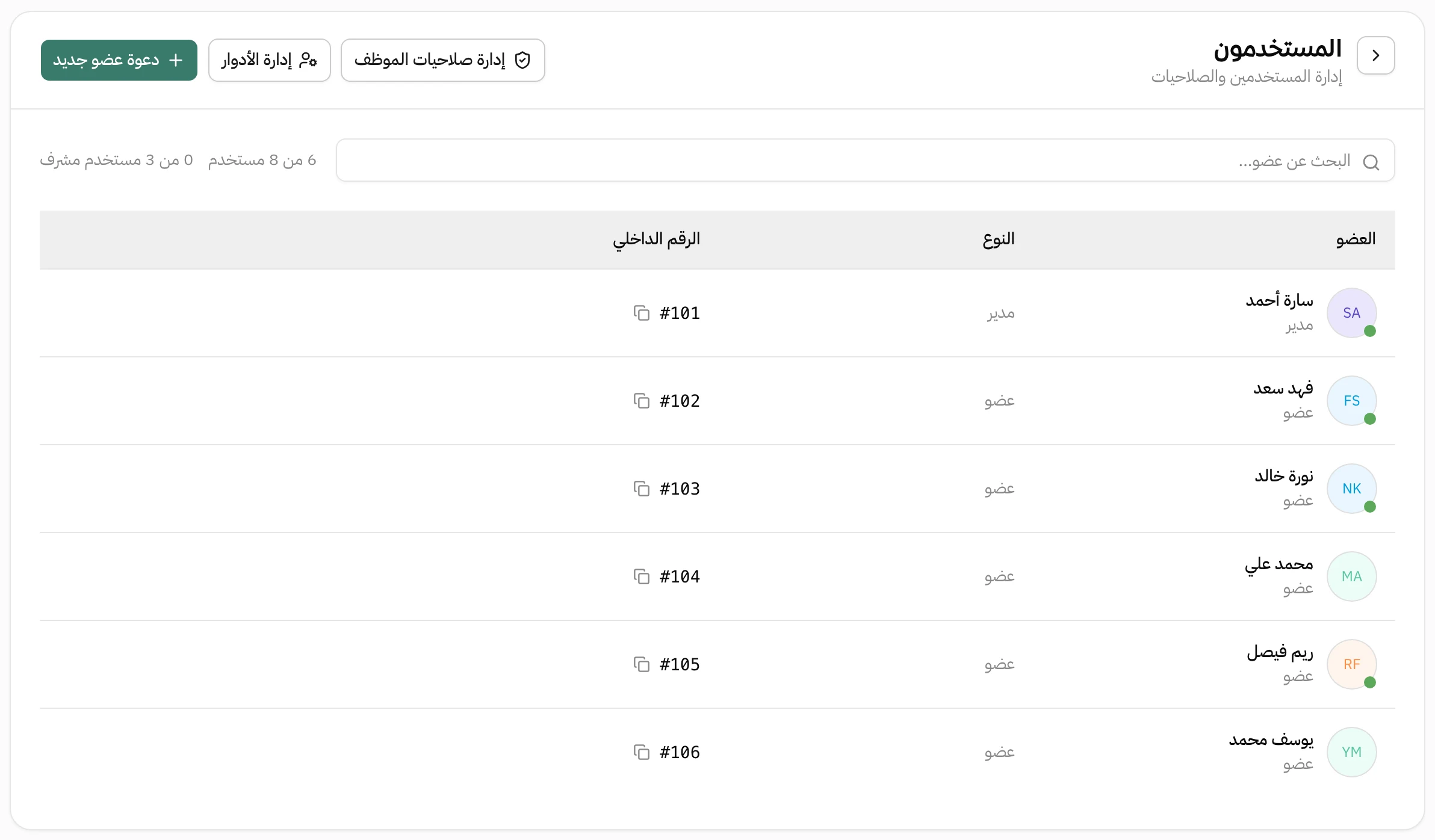Viewport: 1435px width, 840px height.
Task: Click the FS avatar of فهد سعد
Action: tap(1352, 401)
